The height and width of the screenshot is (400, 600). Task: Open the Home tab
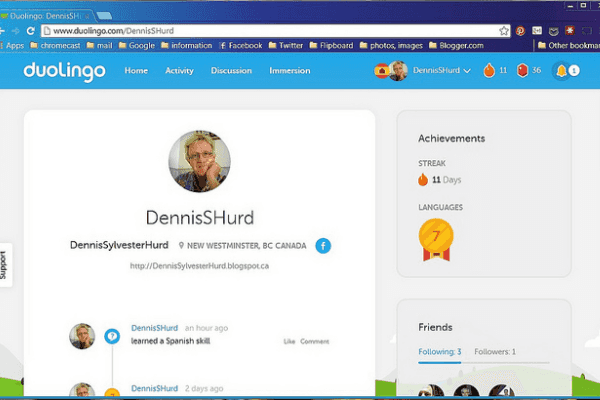(x=136, y=70)
